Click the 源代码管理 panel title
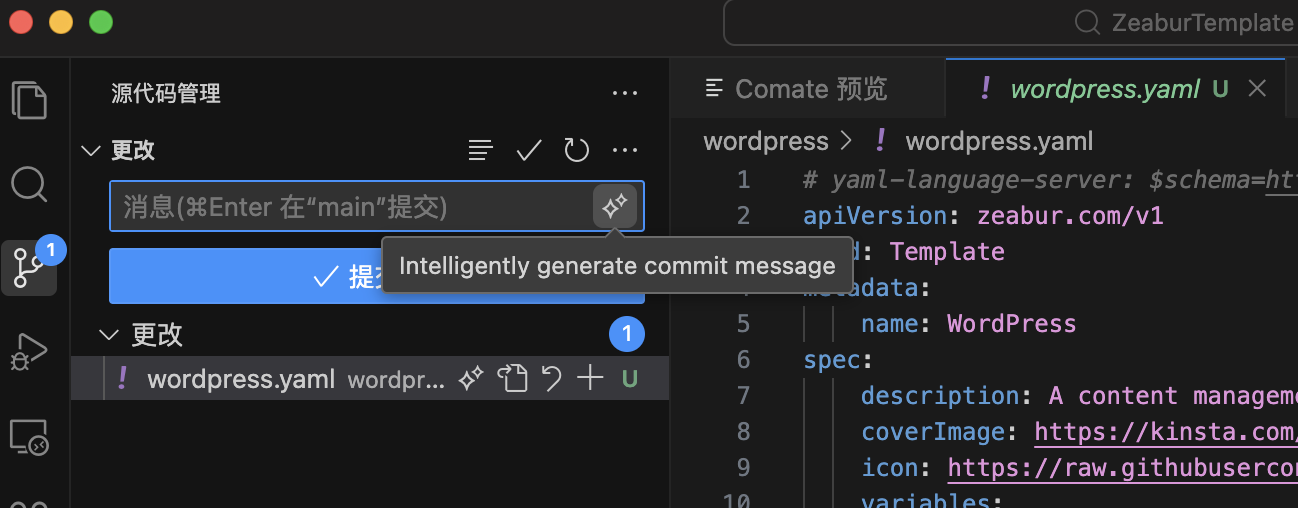 166,94
